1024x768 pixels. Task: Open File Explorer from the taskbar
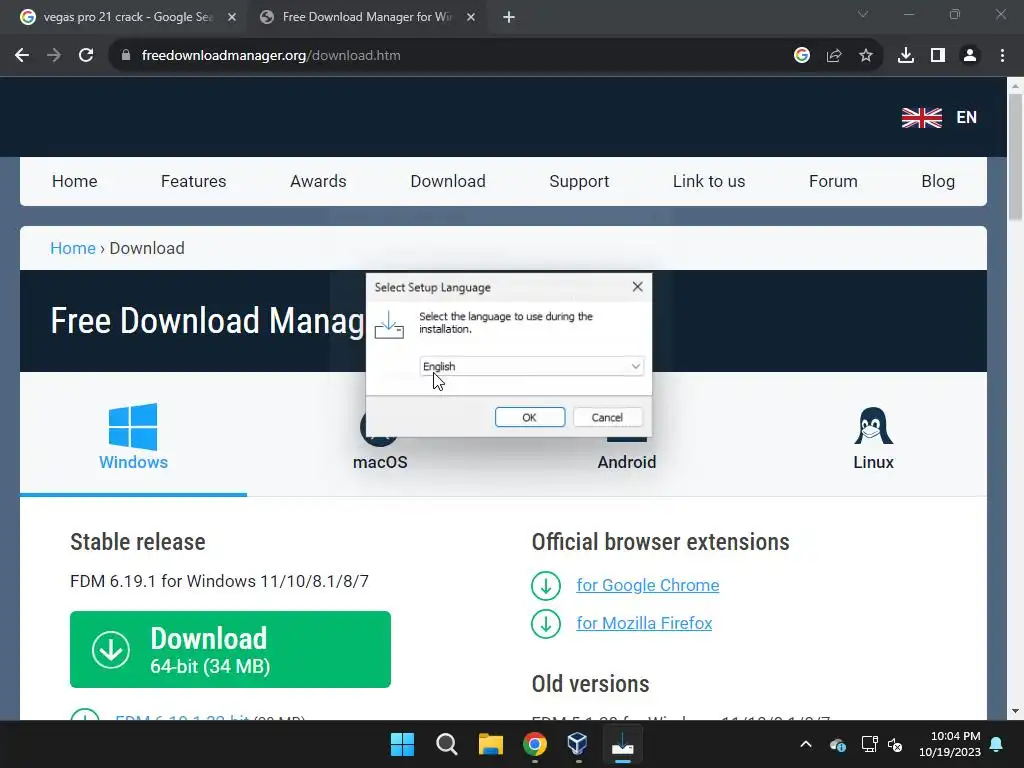coord(490,744)
